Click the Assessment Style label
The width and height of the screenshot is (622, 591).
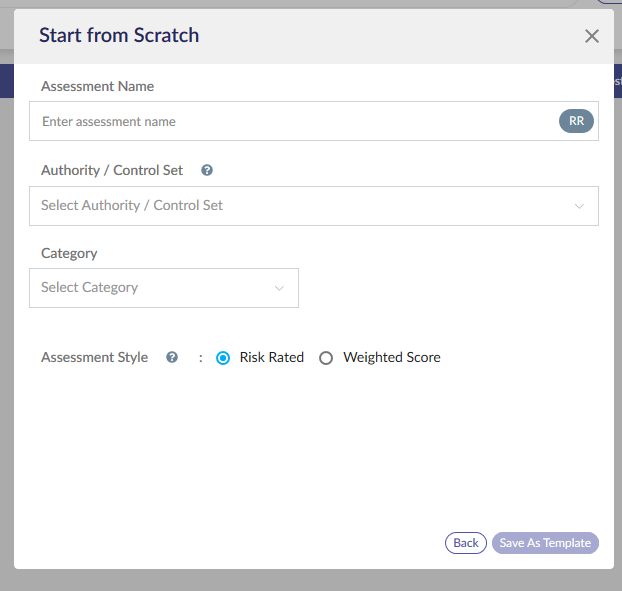(94, 357)
